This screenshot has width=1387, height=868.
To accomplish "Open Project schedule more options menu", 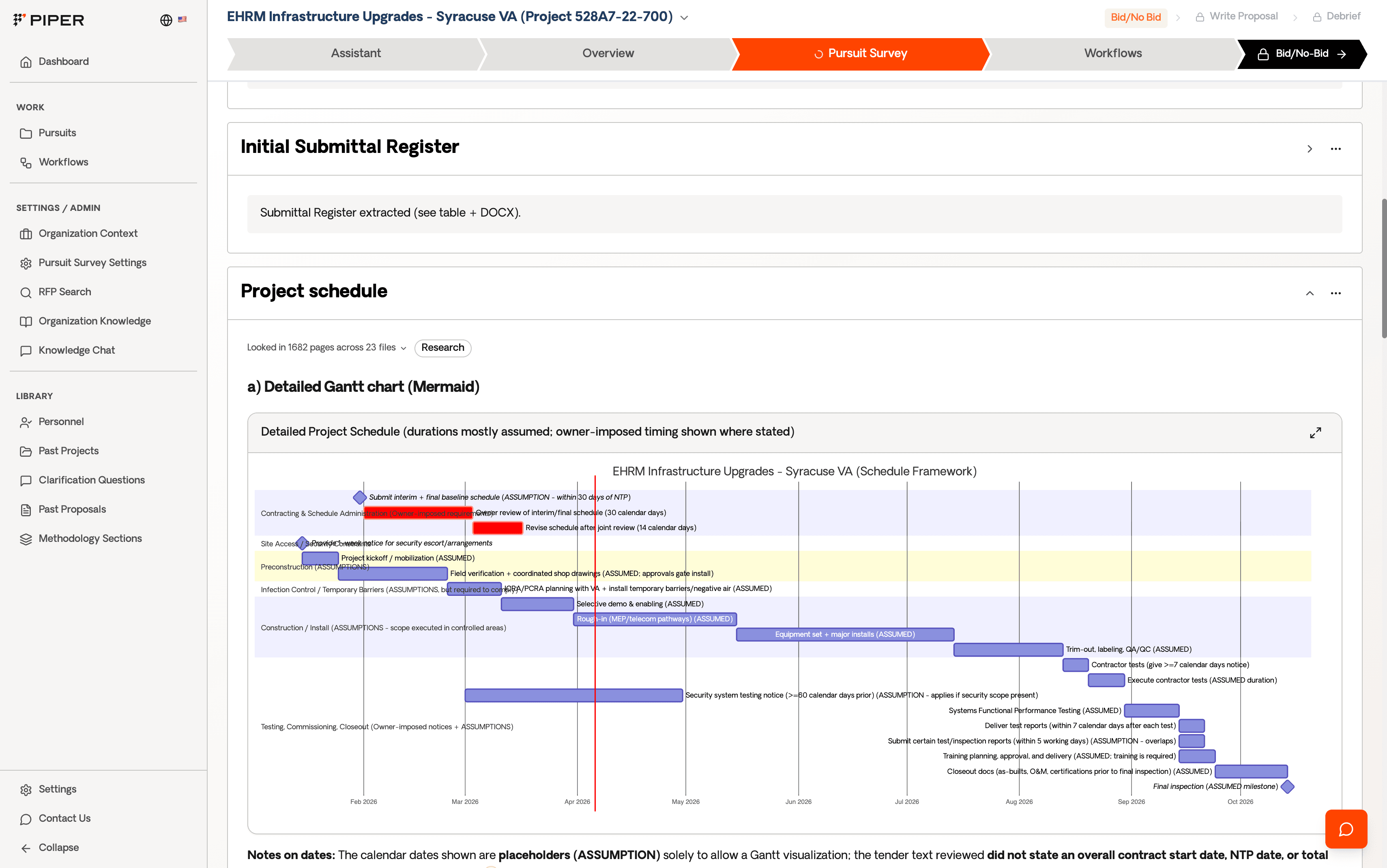I will point(1335,293).
